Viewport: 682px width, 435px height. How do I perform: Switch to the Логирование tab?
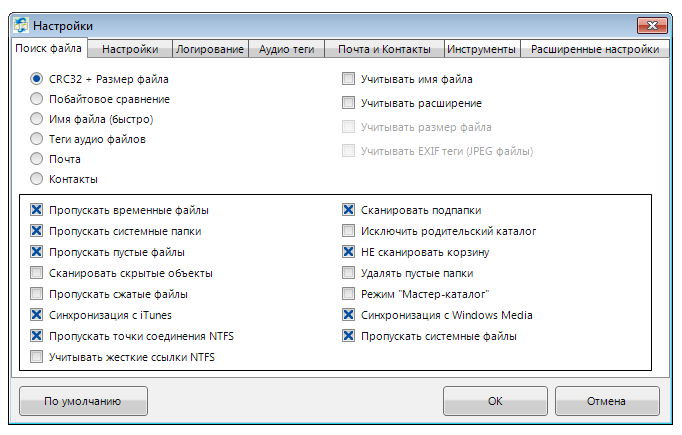[210, 49]
